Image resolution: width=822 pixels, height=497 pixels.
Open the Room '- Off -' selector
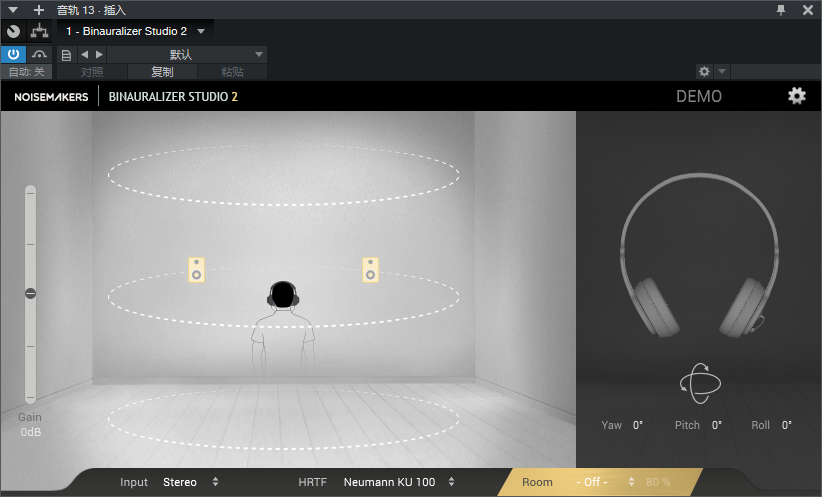(x=592, y=482)
